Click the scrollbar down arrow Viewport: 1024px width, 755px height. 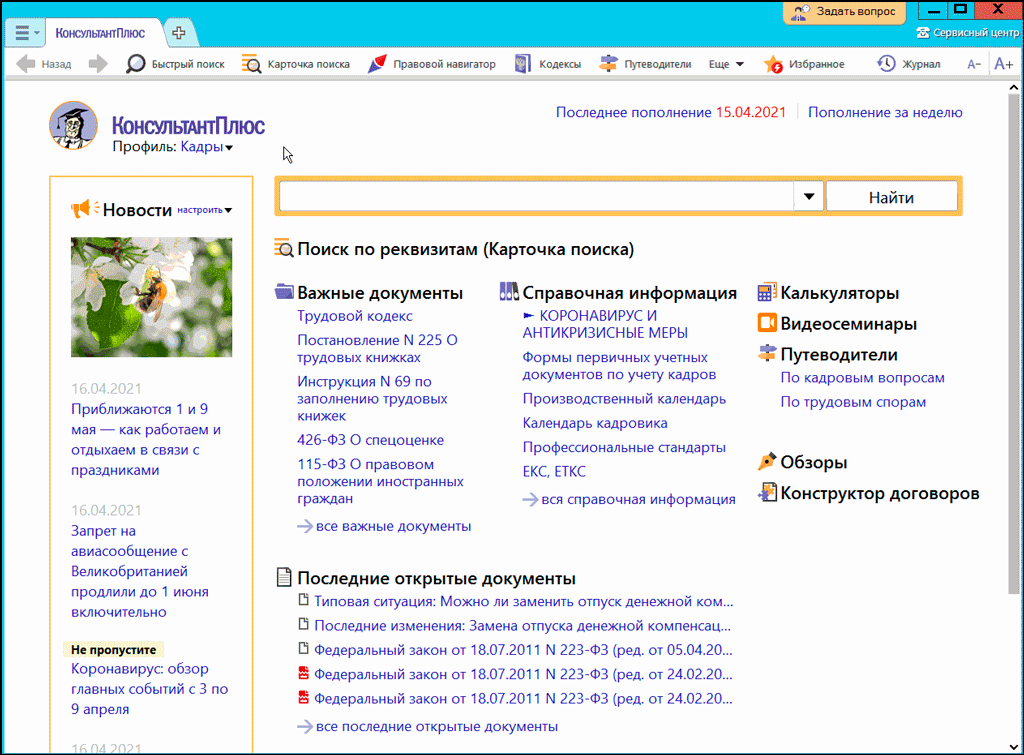[1014, 747]
